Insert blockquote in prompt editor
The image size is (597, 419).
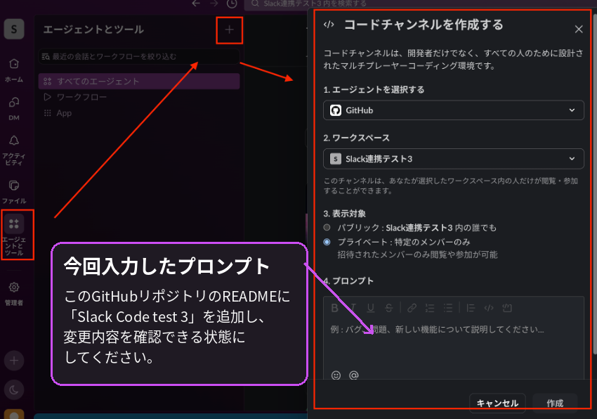coord(471,308)
